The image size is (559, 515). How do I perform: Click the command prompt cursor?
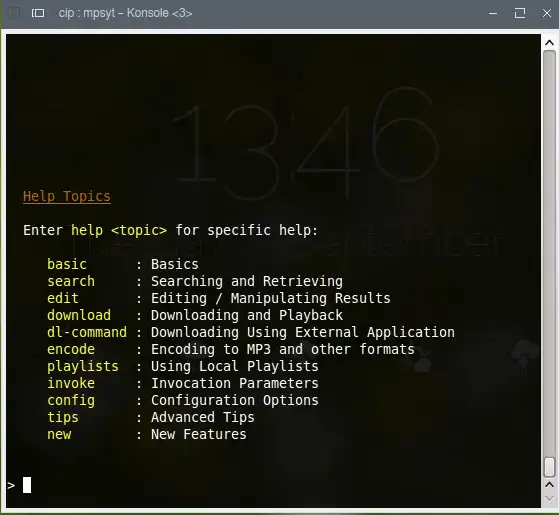[27, 485]
